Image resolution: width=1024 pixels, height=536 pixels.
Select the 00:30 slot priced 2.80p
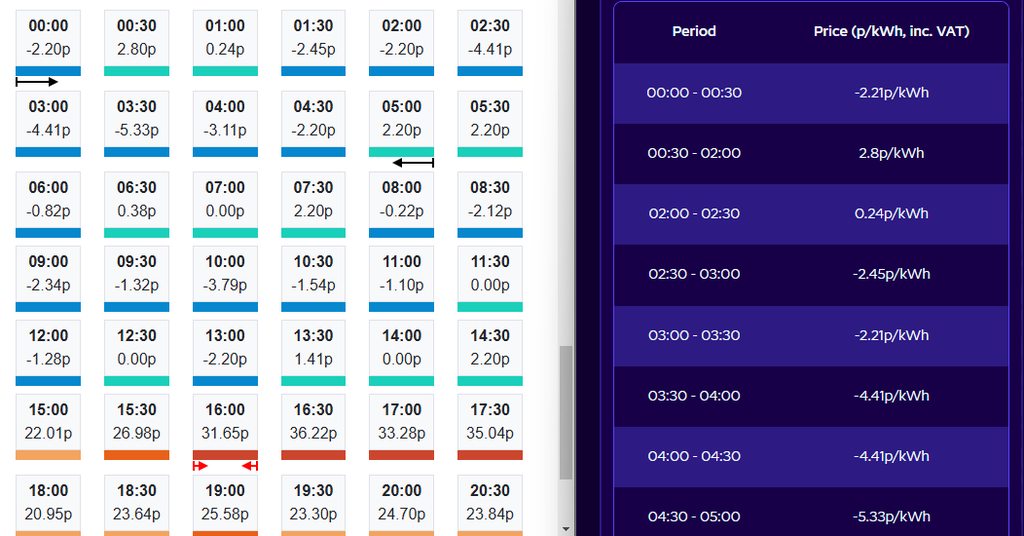click(x=136, y=38)
